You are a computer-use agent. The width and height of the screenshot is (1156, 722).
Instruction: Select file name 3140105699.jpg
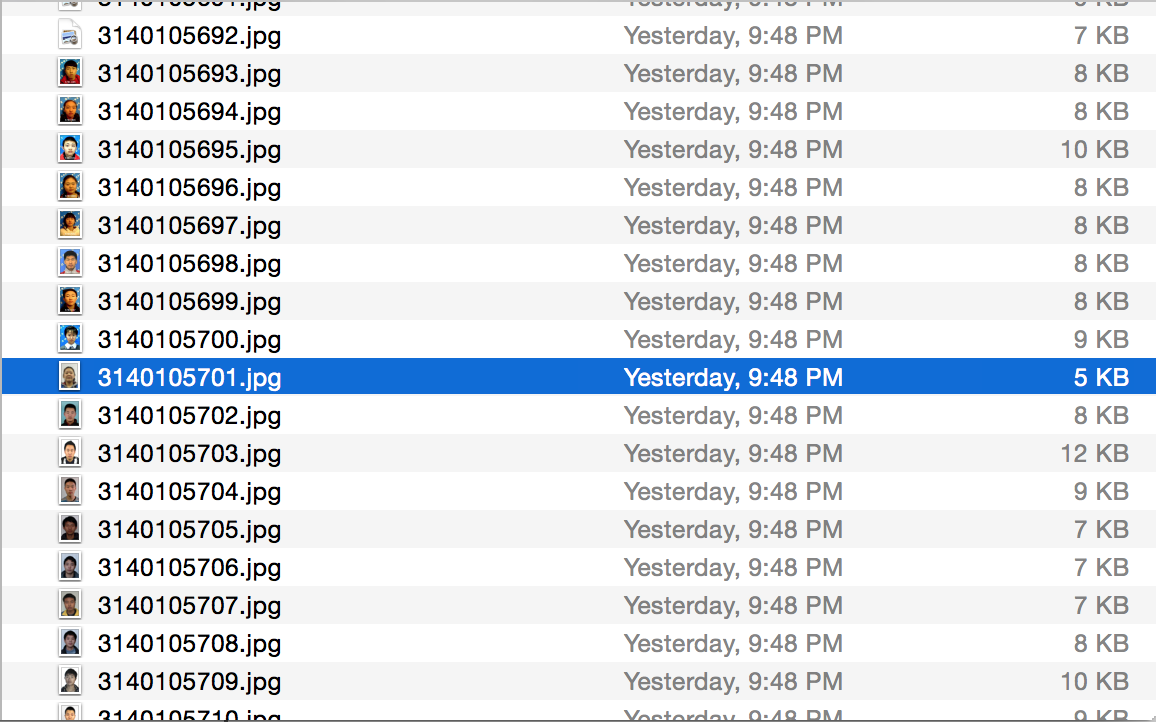pyautogui.click(x=189, y=302)
